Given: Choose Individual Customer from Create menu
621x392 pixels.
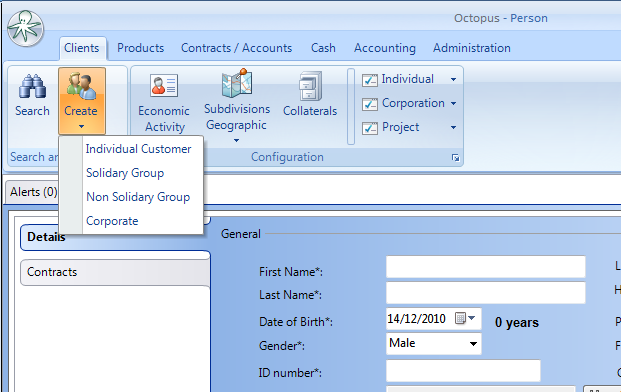Looking at the screenshot, I should [139, 149].
